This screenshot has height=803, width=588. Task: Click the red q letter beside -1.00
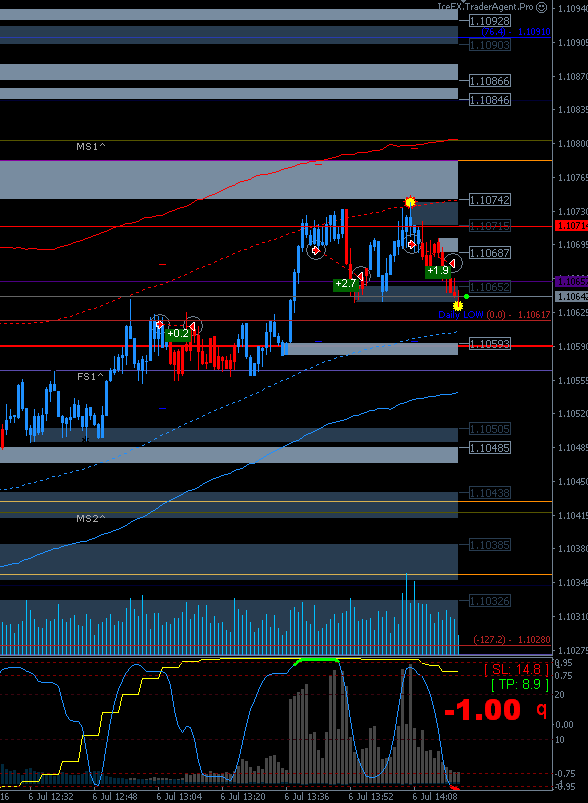pos(541,710)
